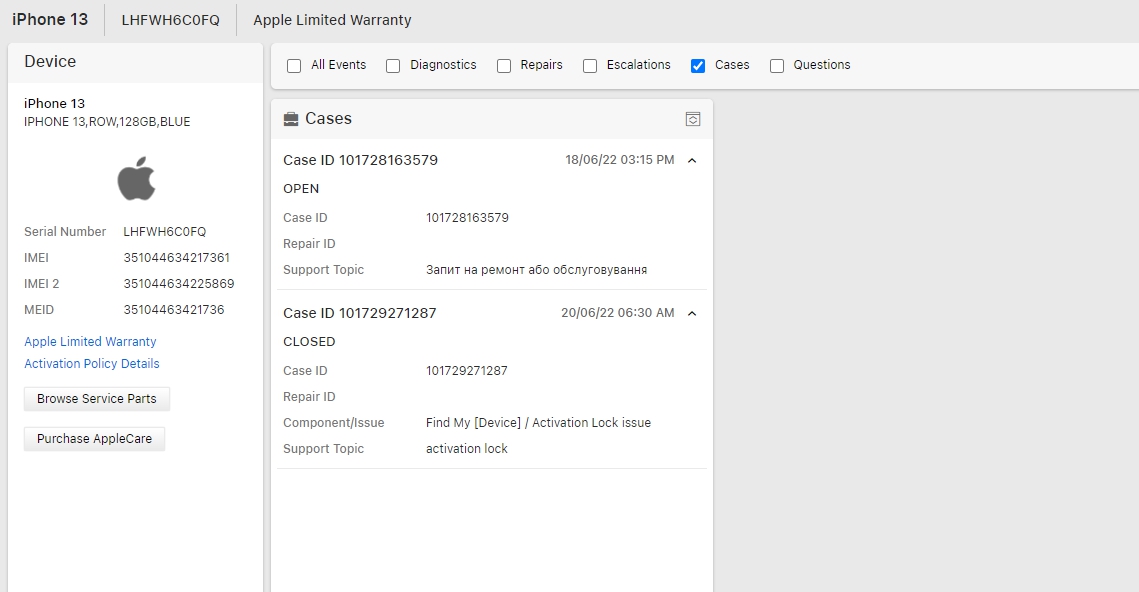Click the CLOSED status text

click(309, 341)
